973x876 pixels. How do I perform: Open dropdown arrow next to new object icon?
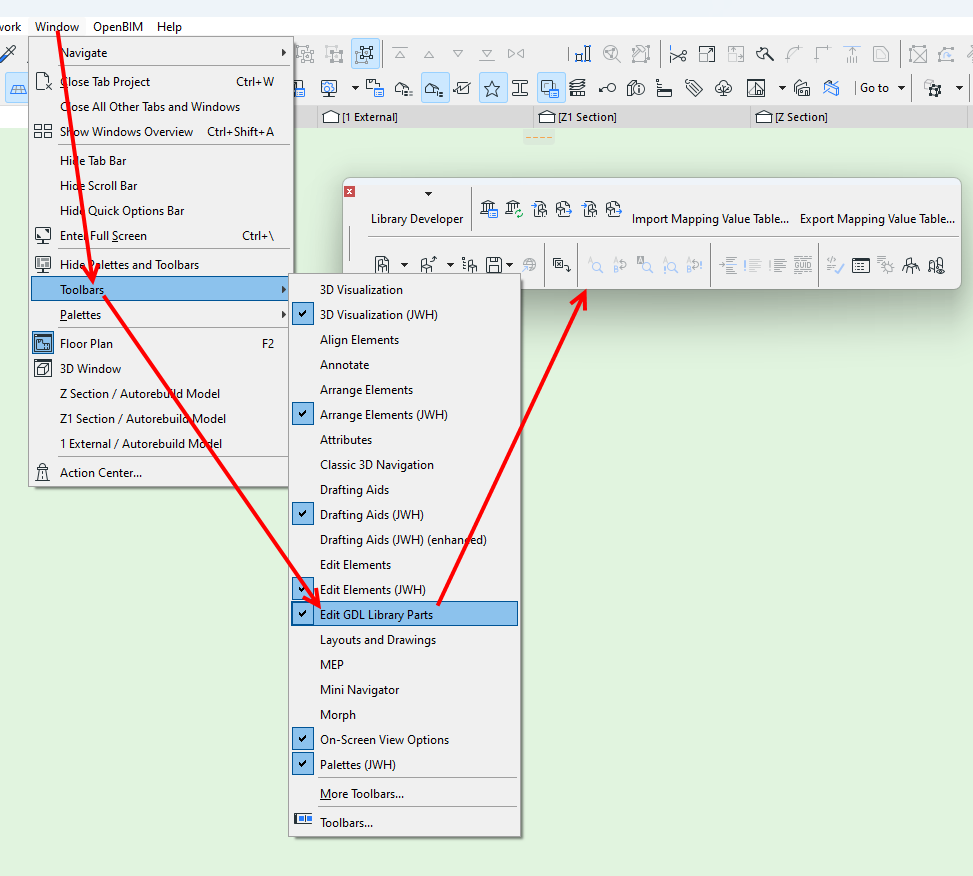click(x=404, y=266)
